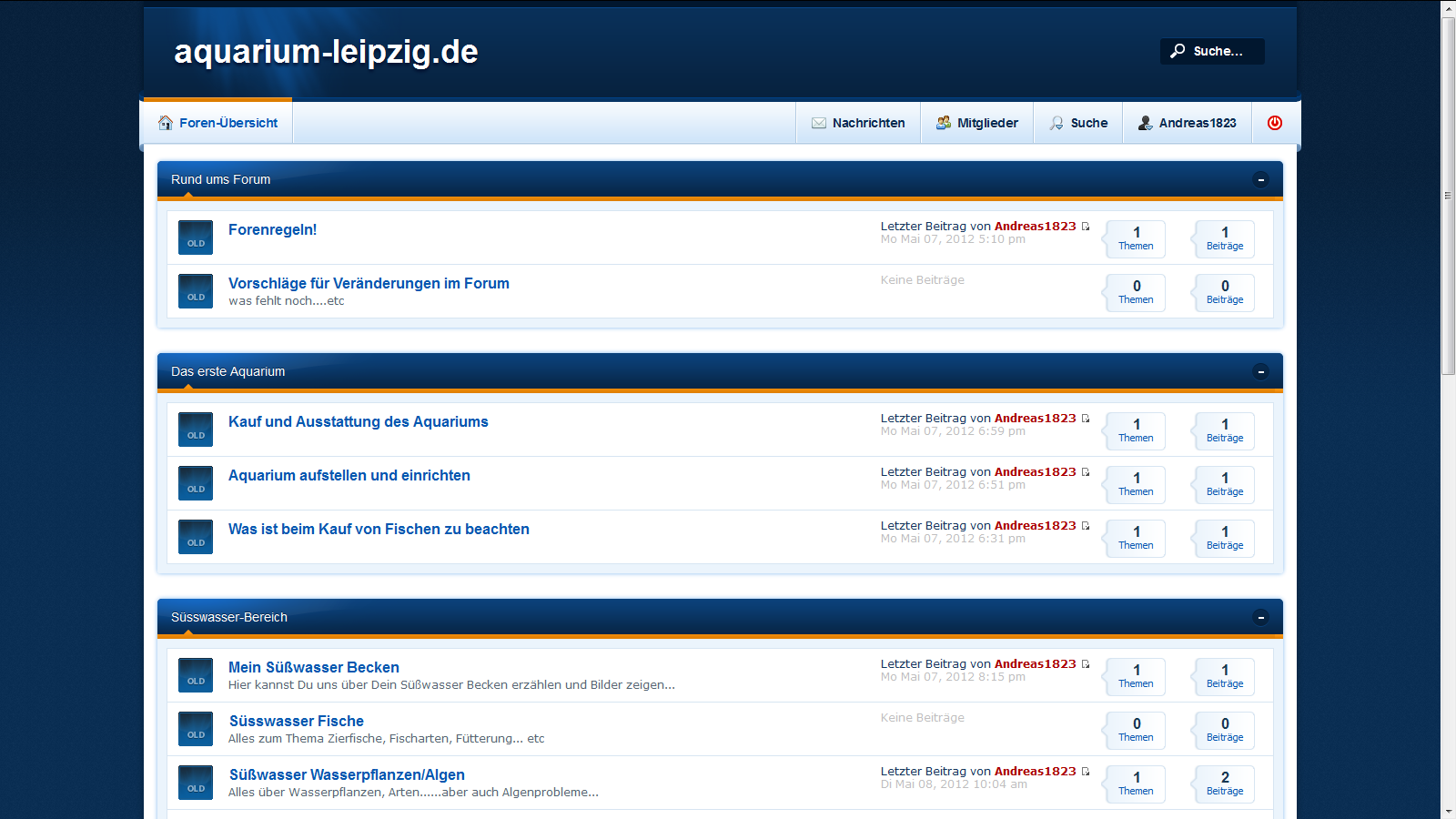Click the OLD icon beside Süsswasser Fische
The width and height of the screenshot is (1456, 819).
pos(196,729)
